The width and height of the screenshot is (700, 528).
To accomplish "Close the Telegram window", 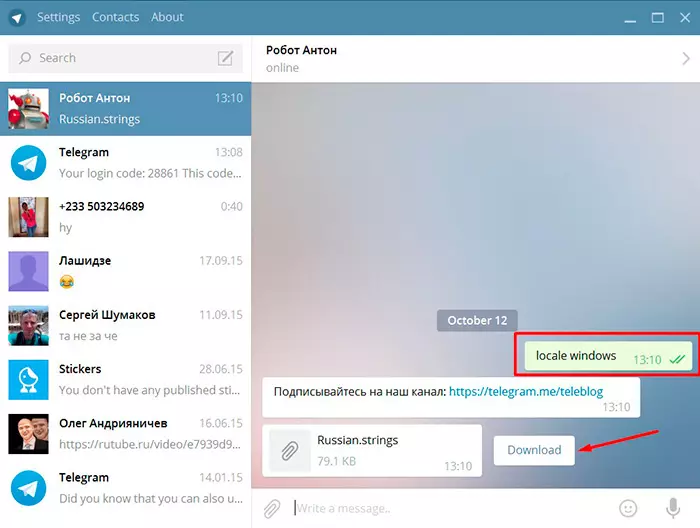I will click(x=685, y=18).
